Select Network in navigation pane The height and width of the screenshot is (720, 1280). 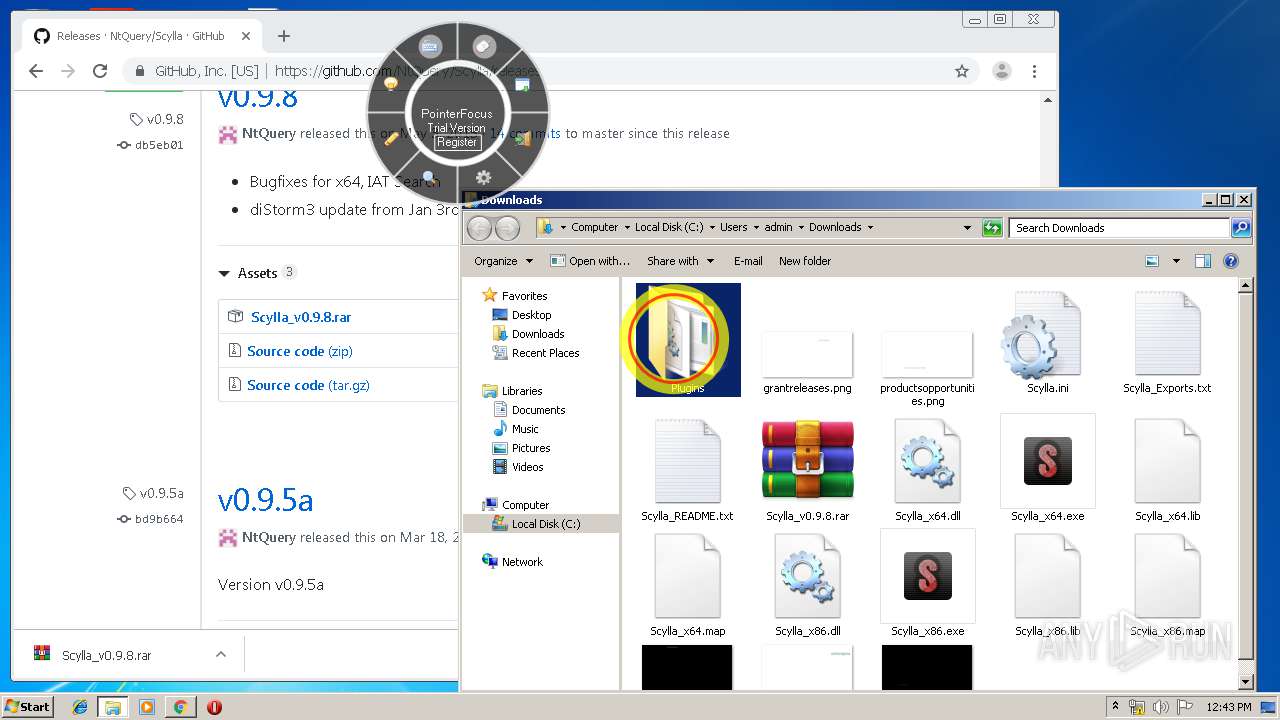522,562
